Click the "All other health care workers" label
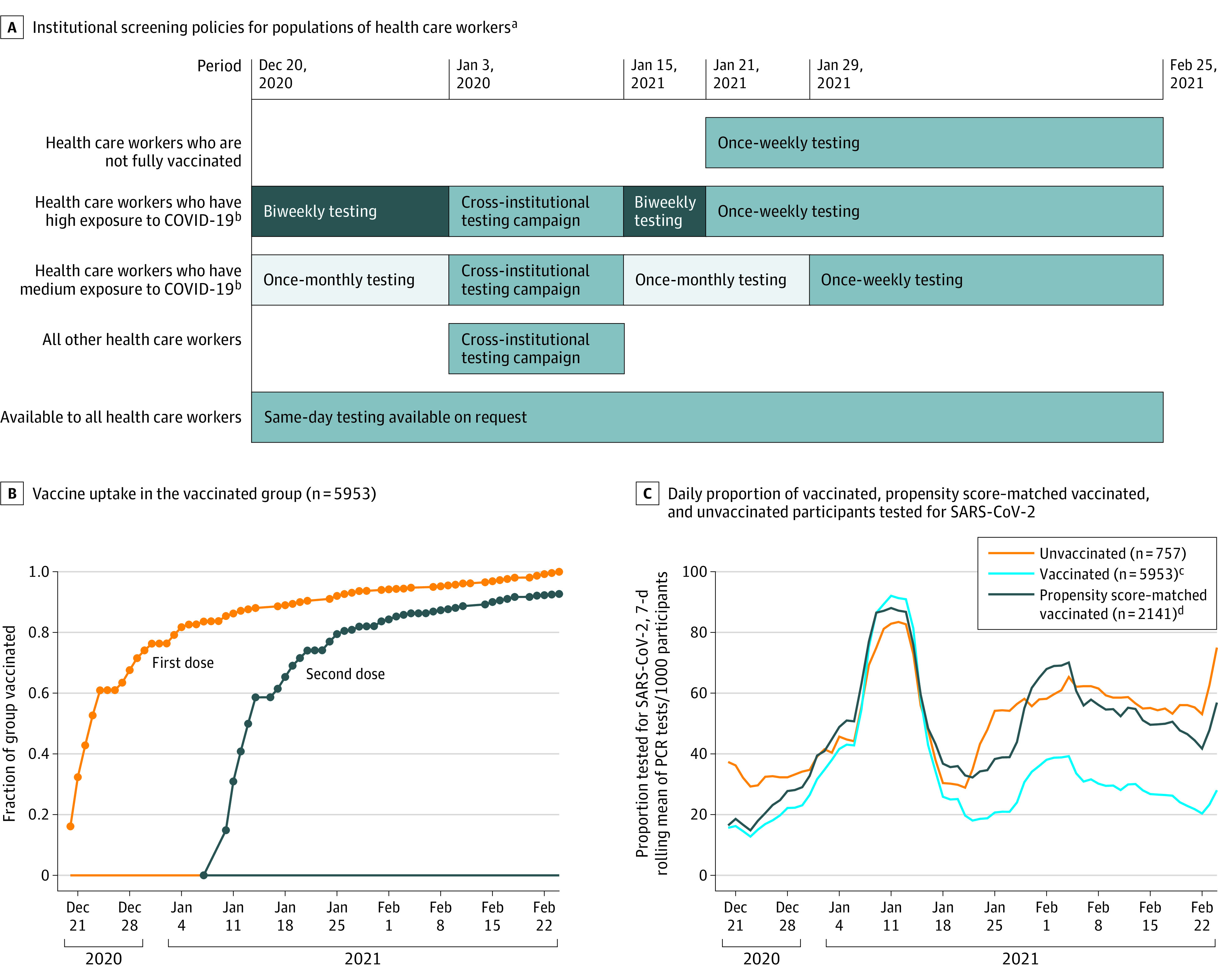This screenshot has height=980, width=1218. pyautogui.click(x=142, y=340)
